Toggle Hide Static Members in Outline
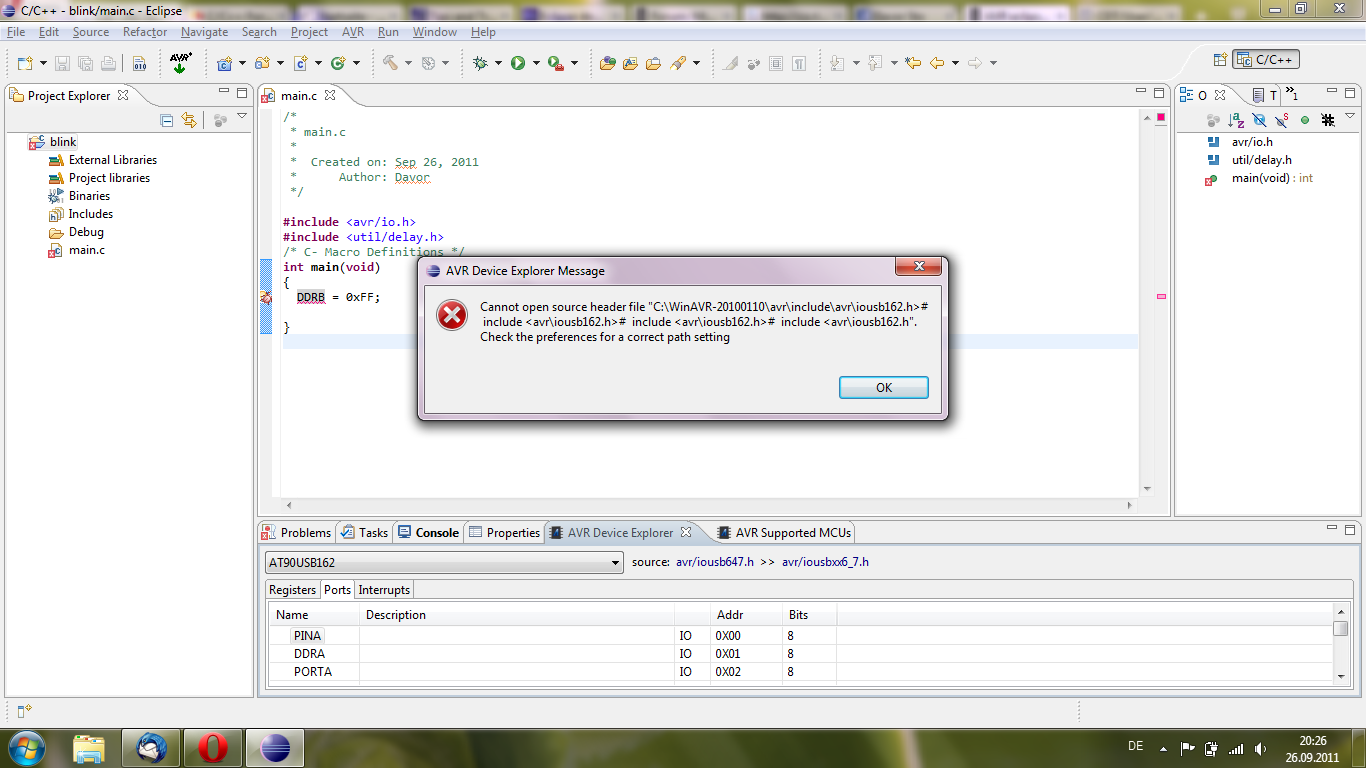Viewport: 1366px width, 768px height. [x=1282, y=120]
